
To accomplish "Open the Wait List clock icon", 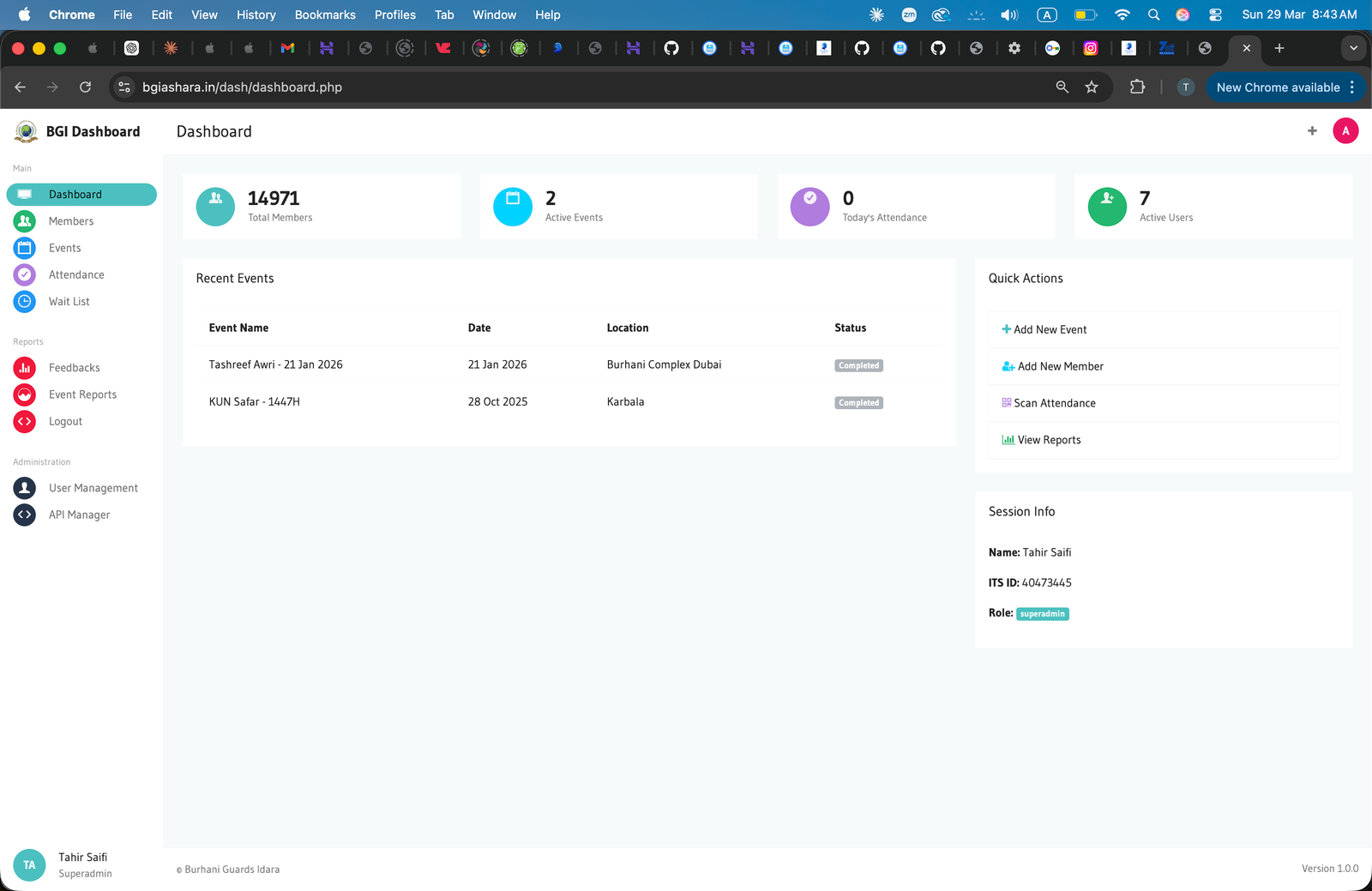I will 25,302.
